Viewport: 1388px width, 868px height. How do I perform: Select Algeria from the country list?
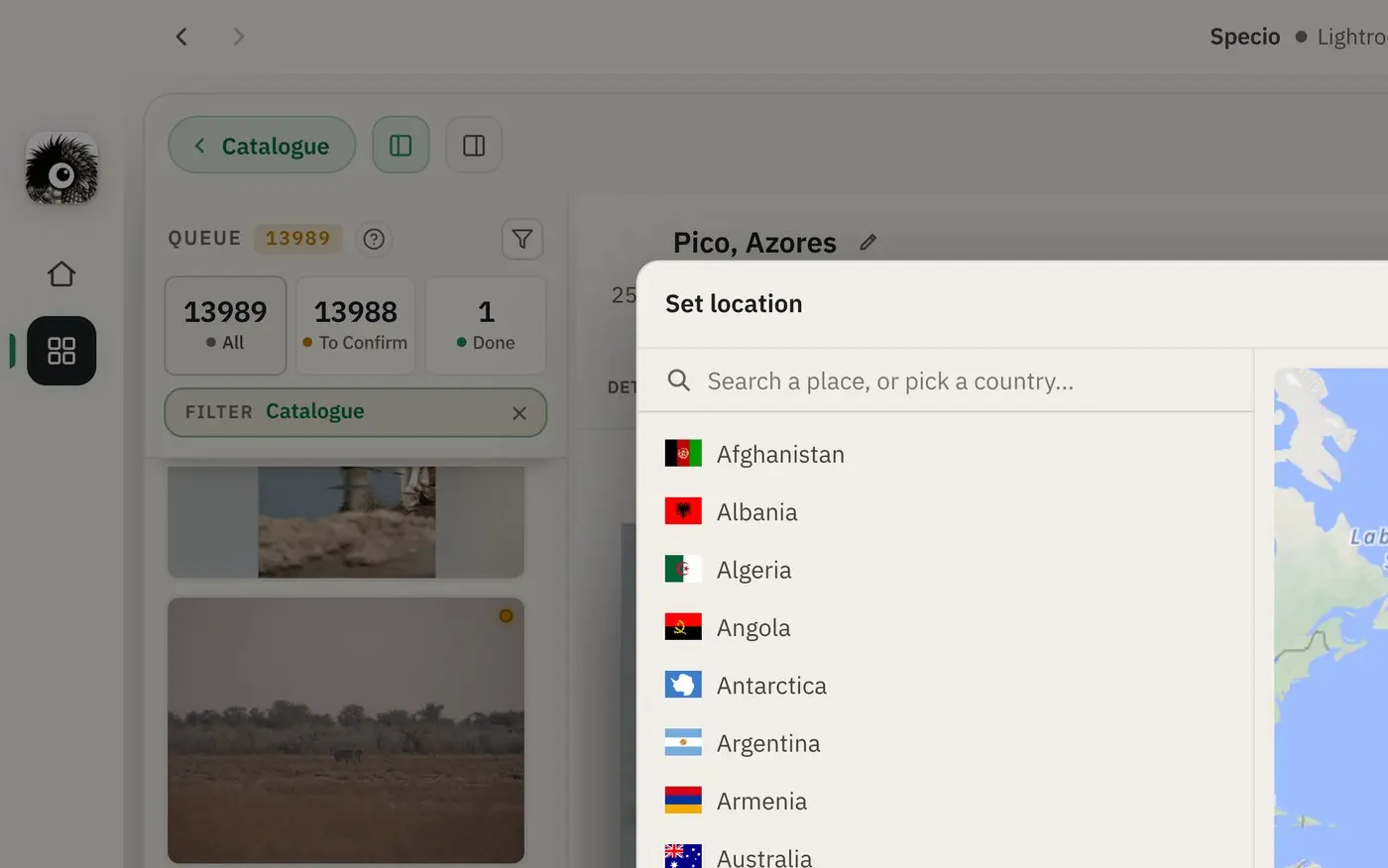[x=947, y=570]
